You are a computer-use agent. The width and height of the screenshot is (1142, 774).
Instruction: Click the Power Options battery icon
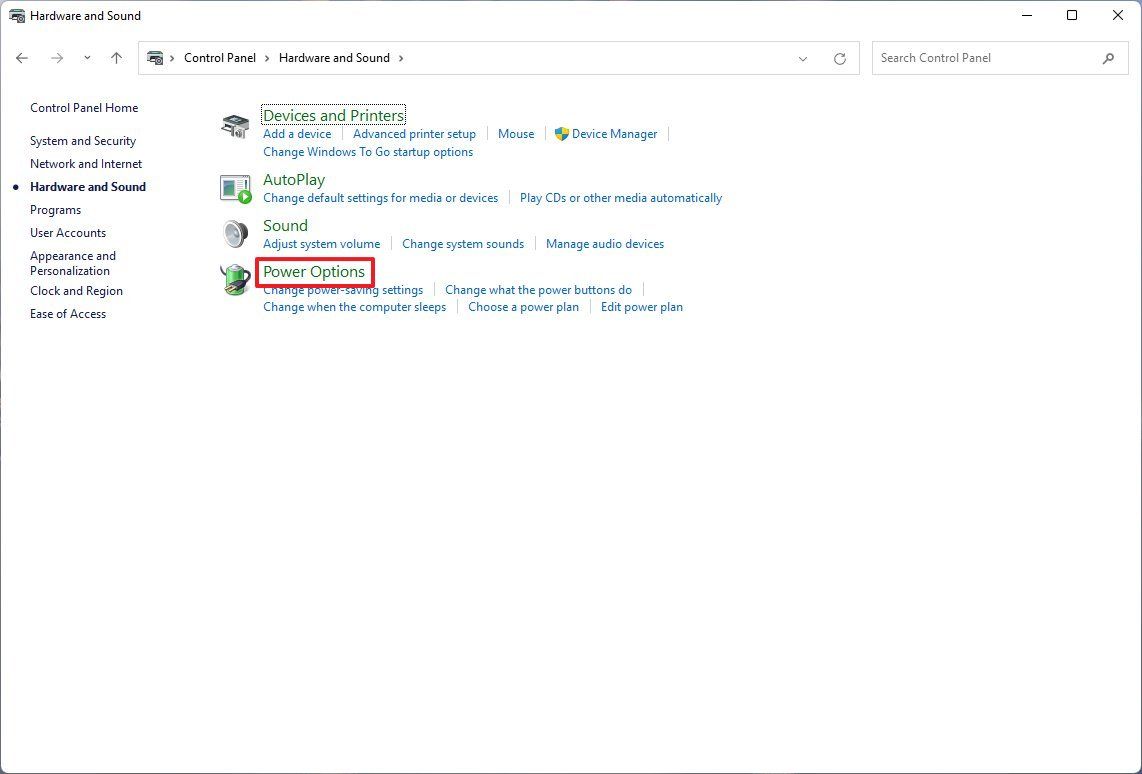coord(235,280)
